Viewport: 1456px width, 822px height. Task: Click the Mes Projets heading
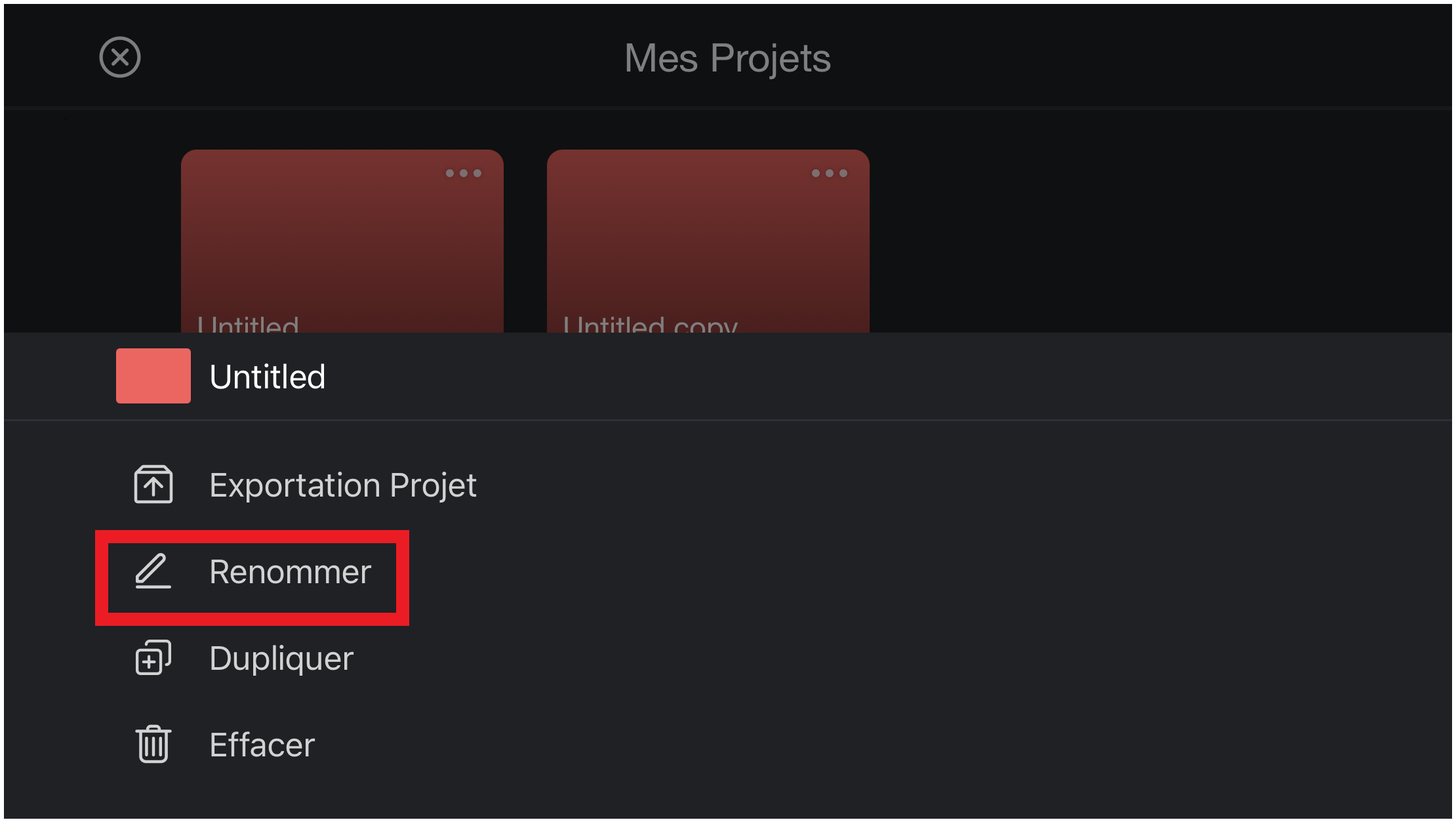coord(727,58)
